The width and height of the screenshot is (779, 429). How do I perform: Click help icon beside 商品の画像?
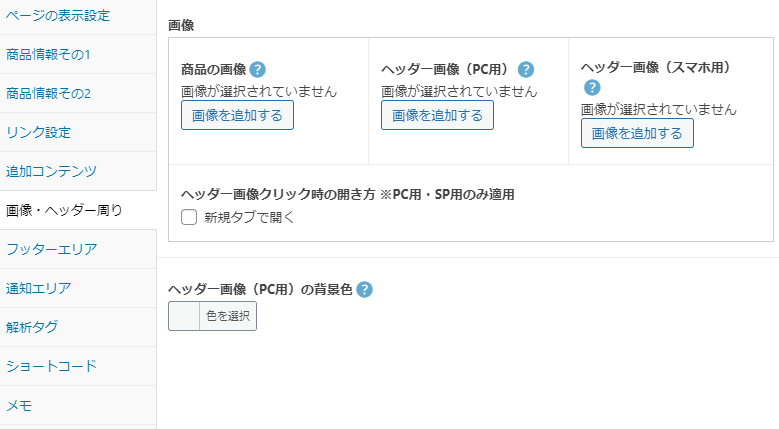(x=257, y=70)
